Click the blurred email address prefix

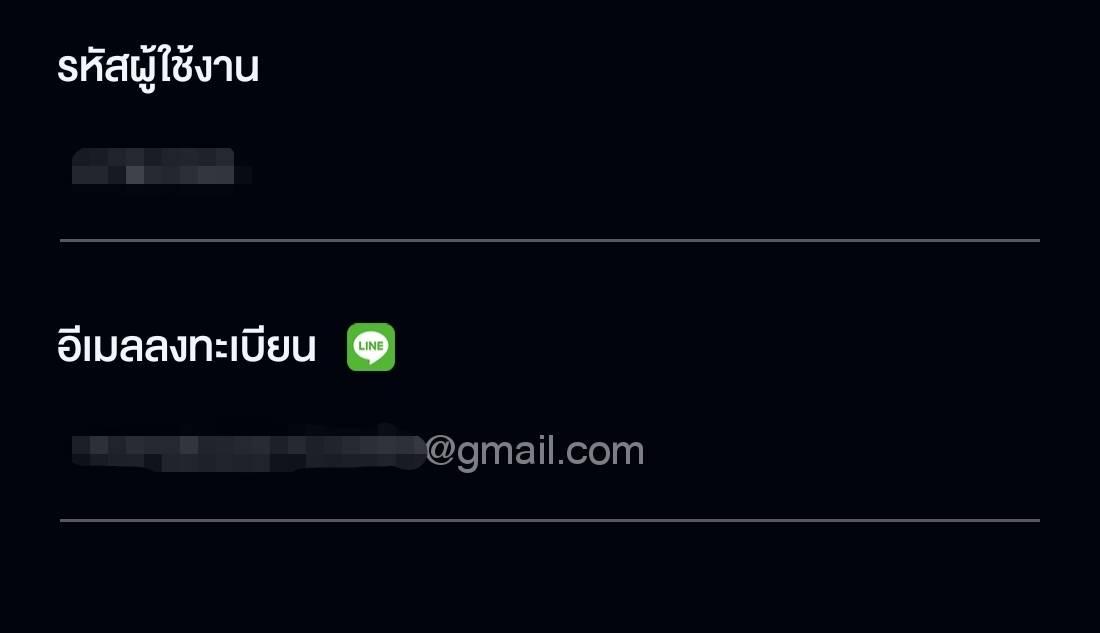249,450
